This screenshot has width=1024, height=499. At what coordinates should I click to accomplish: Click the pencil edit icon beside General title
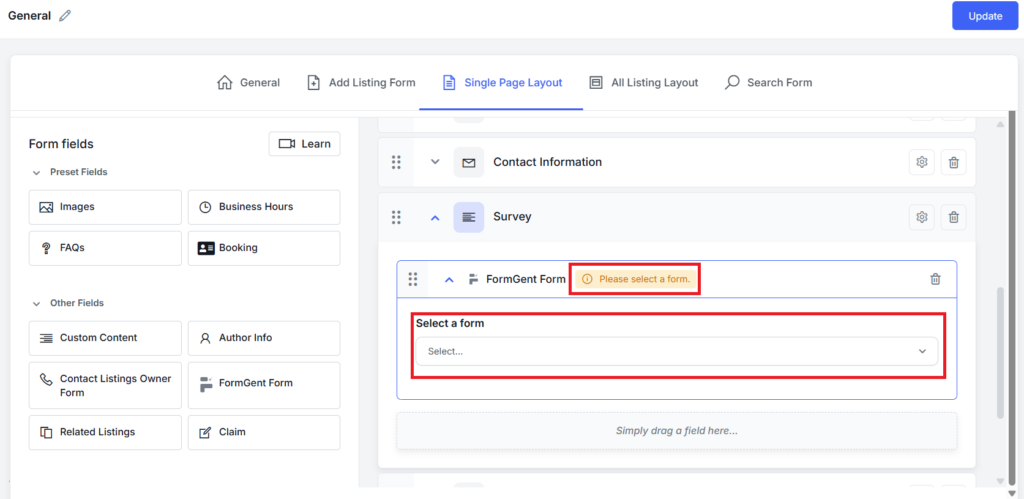(x=65, y=16)
